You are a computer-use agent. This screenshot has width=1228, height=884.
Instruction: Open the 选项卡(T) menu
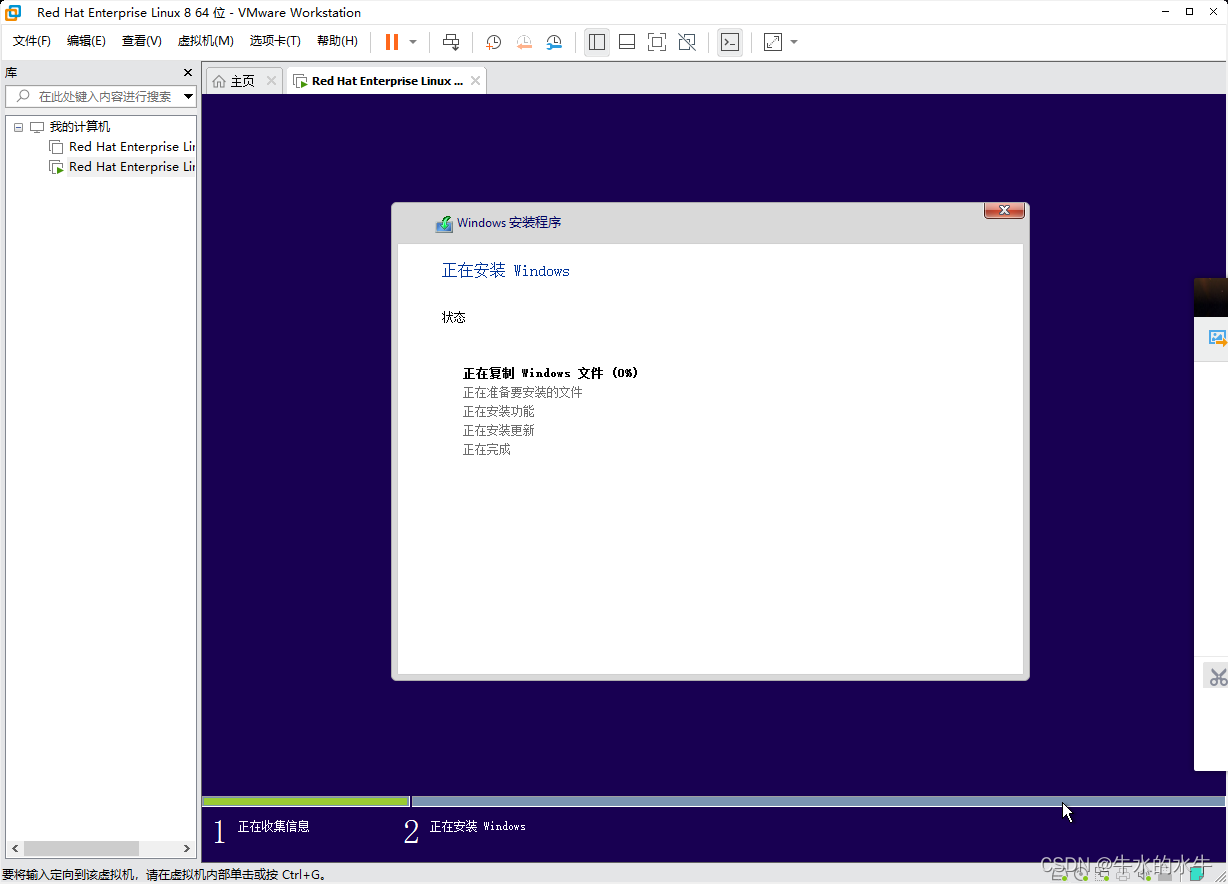[275, 41]
